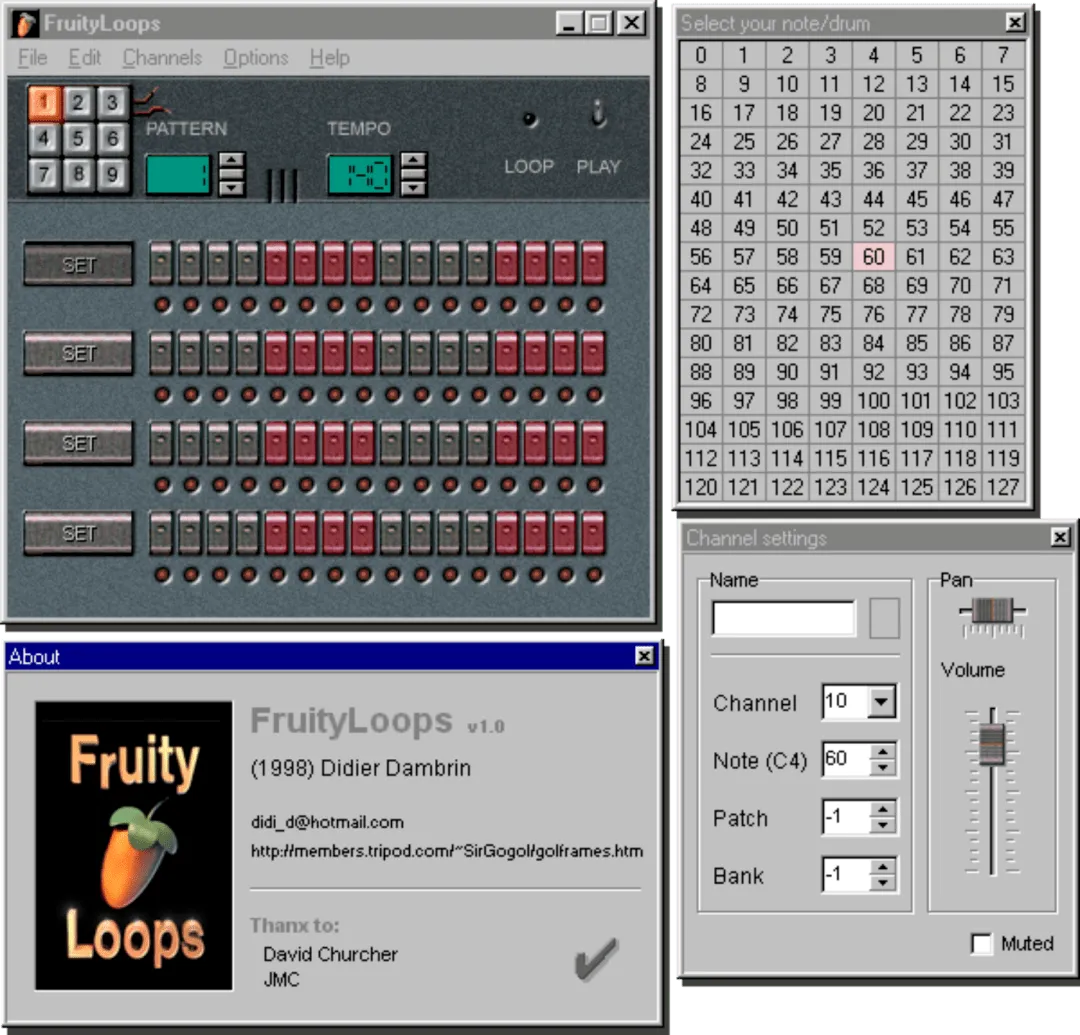This screenshot has height=1035, width=1080.
Task: Toggle last step of fourth channel row
Action: (594, 533)
